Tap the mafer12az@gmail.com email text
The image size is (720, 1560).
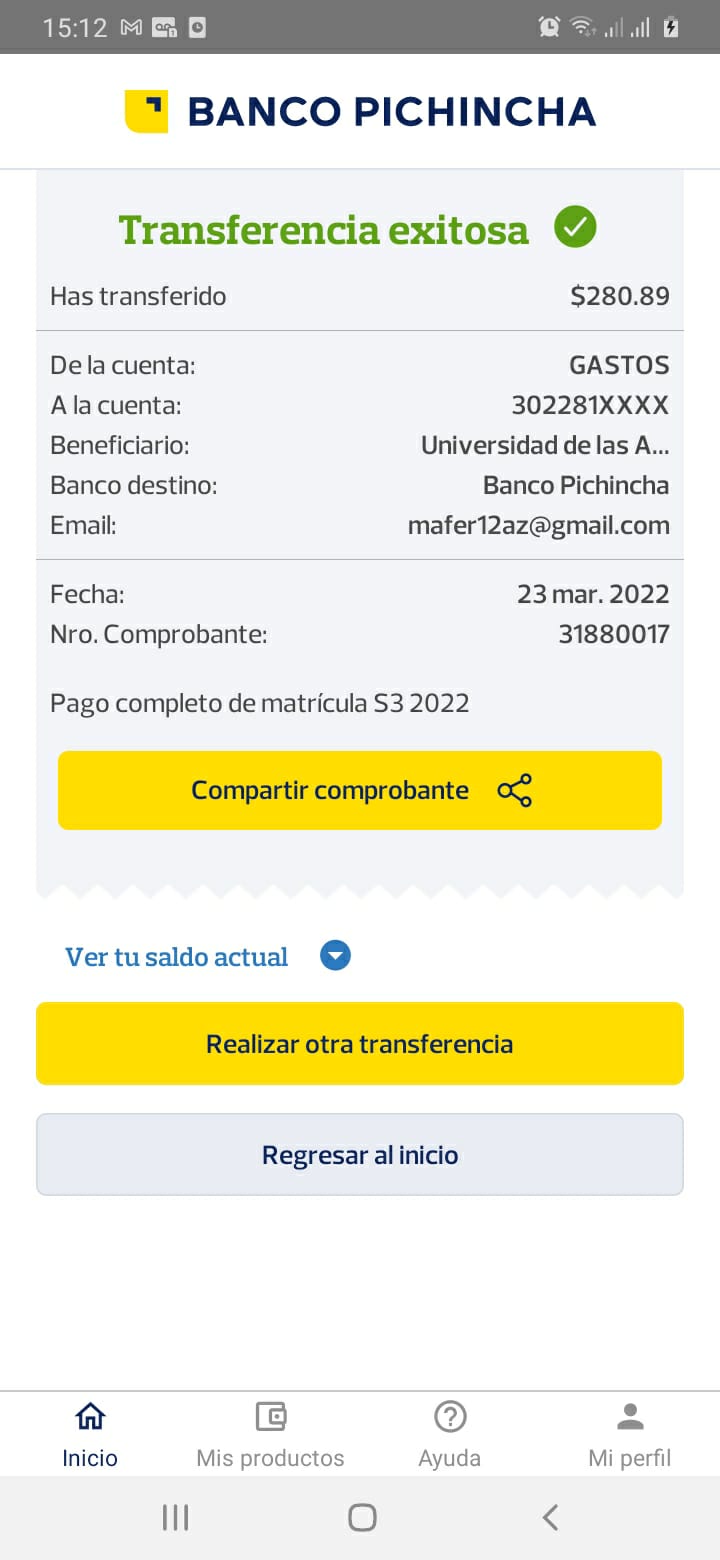tap(538, 526)
